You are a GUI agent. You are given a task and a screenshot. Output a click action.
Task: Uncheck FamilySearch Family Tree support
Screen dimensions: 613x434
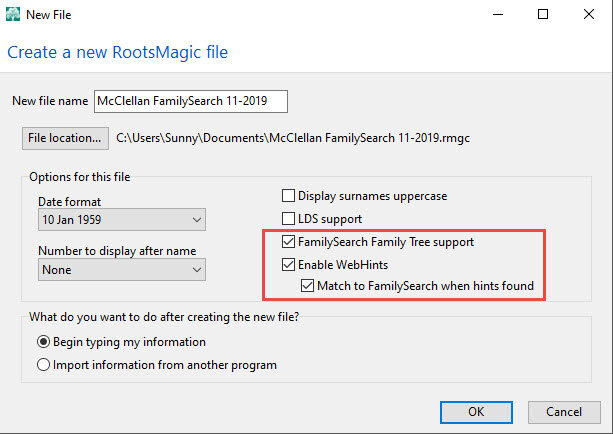(x=289, y=242)
